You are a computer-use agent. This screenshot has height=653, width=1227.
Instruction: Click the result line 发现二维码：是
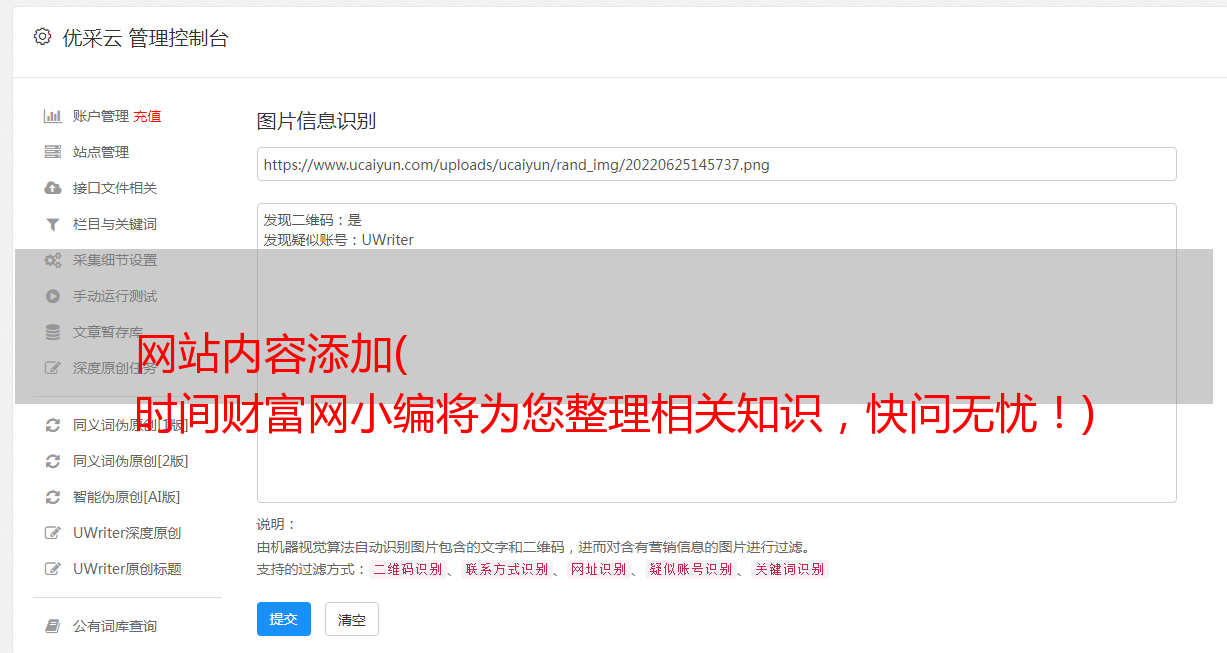pyautogui.click(x=313, y=220)
